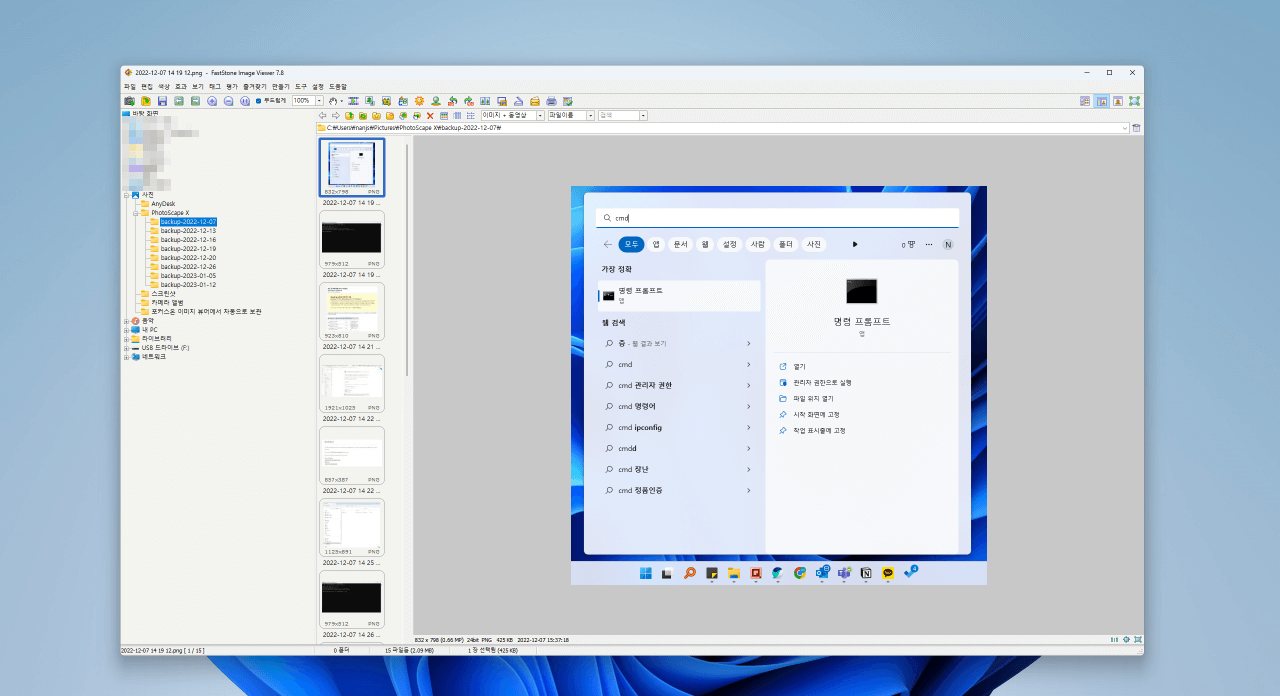
Task: Select the AnyDesk folder
Action: (x=163, y=203)
